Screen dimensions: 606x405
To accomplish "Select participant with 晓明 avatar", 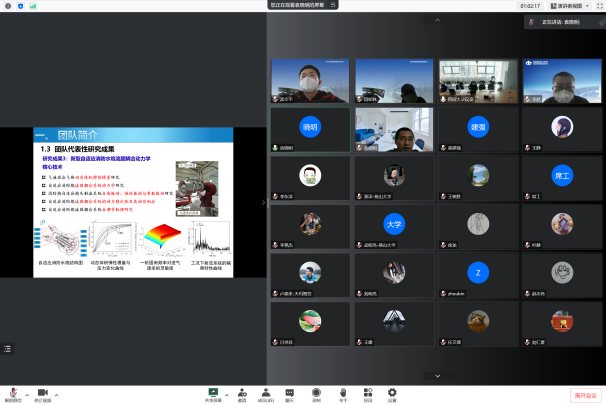I will [310, 129].
